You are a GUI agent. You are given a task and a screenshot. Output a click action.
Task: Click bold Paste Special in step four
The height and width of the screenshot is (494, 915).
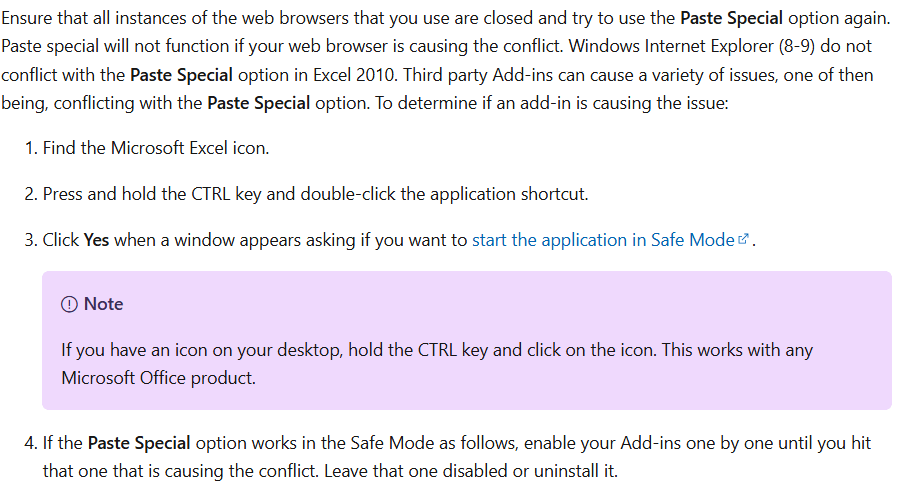coord(139,443)
